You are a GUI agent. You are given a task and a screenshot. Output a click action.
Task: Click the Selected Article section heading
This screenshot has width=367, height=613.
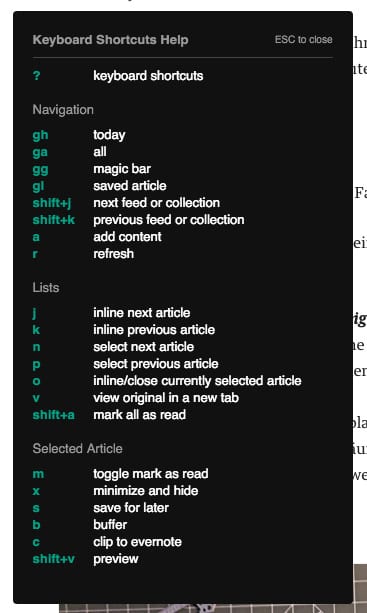tap(77, 448)
